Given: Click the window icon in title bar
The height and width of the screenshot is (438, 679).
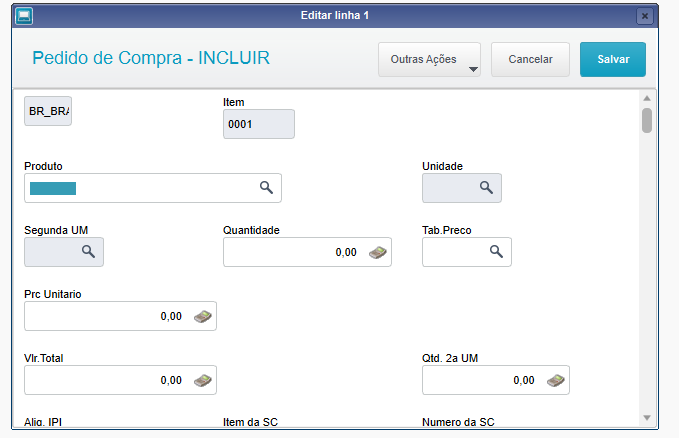Looking at the screenshot, I should (x=24, y=16).
